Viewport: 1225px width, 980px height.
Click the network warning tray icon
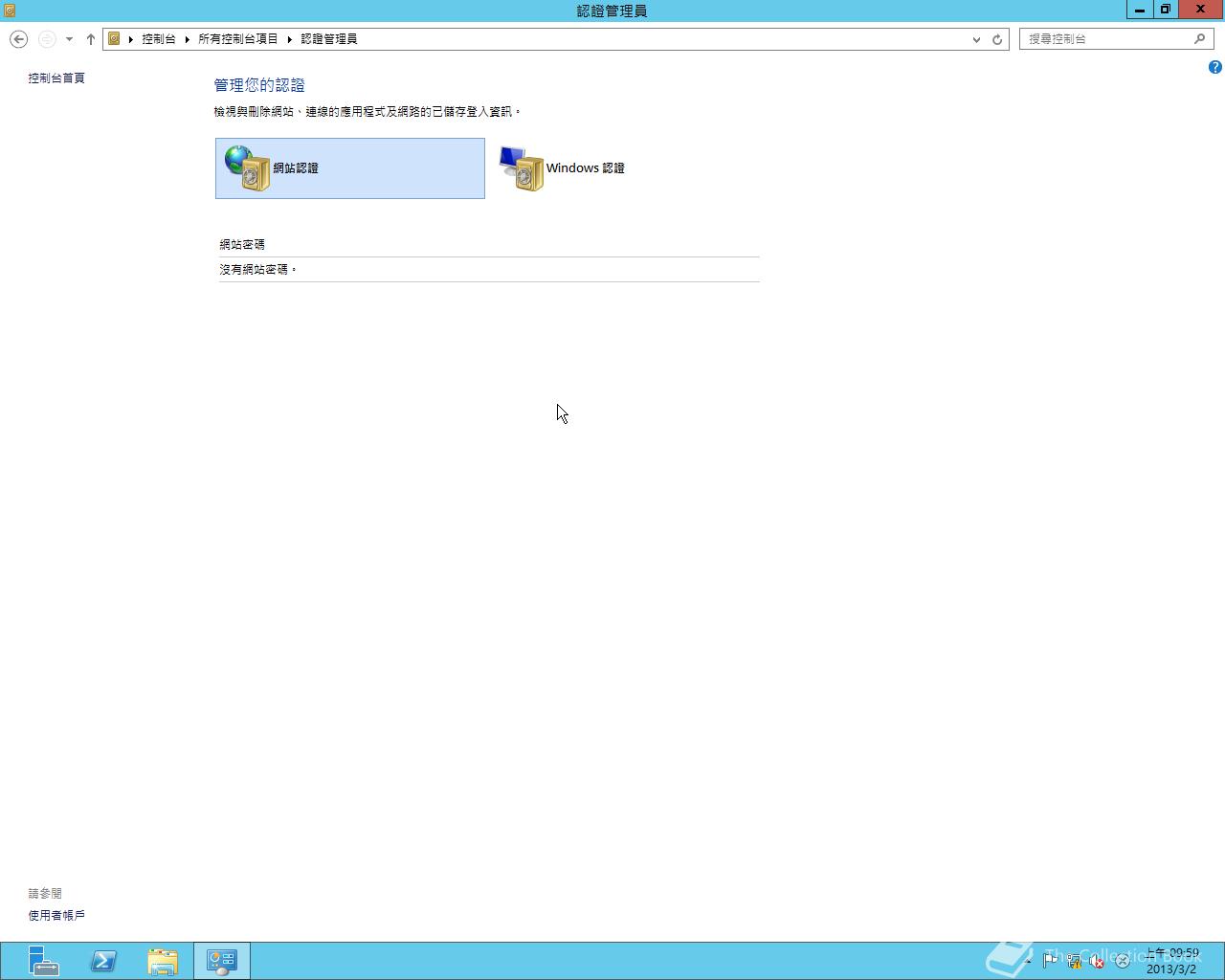pyautogui.click(x=1075, y=961)
